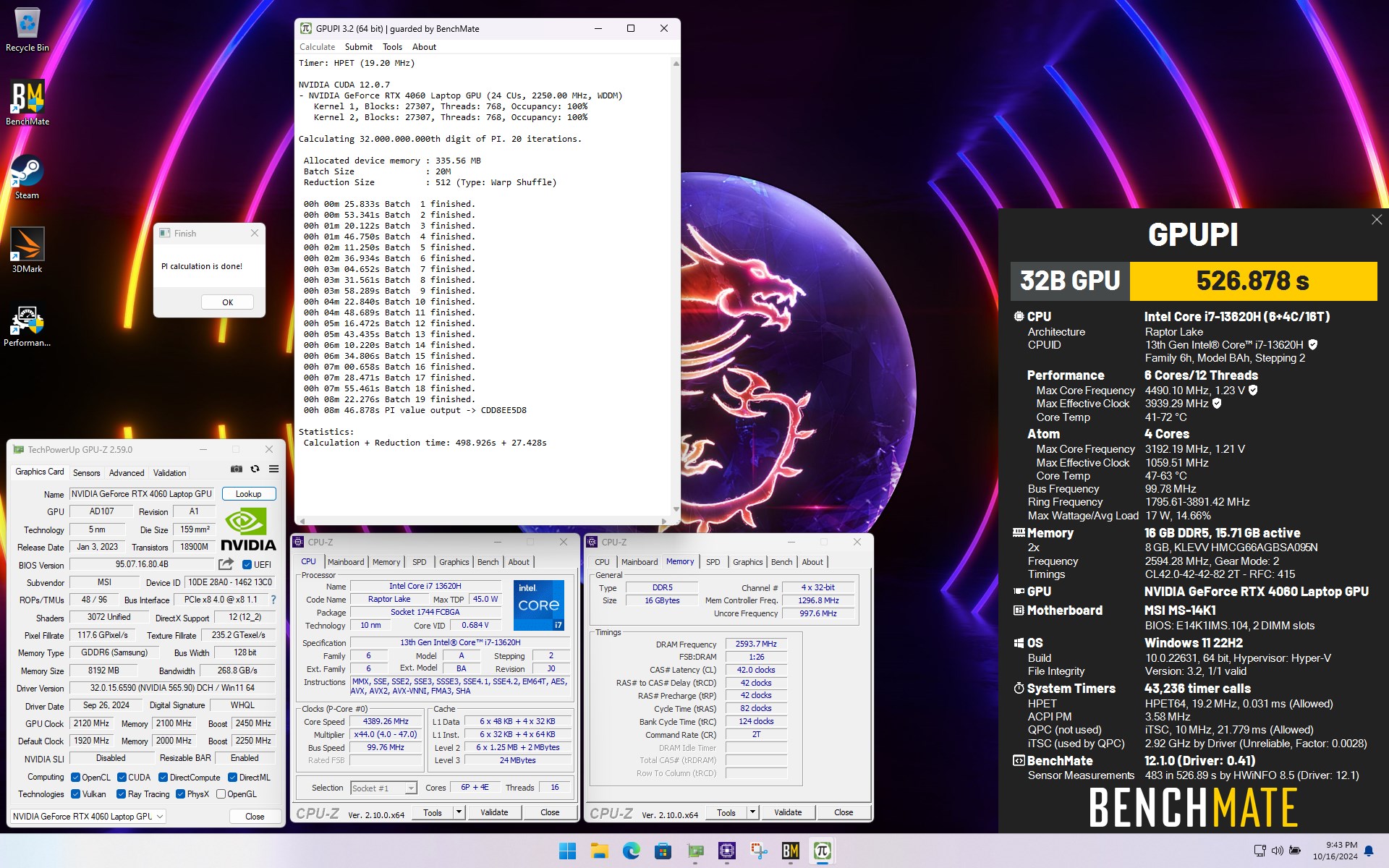Open the Recycle Bin desktop icon

tap(27, 30)
